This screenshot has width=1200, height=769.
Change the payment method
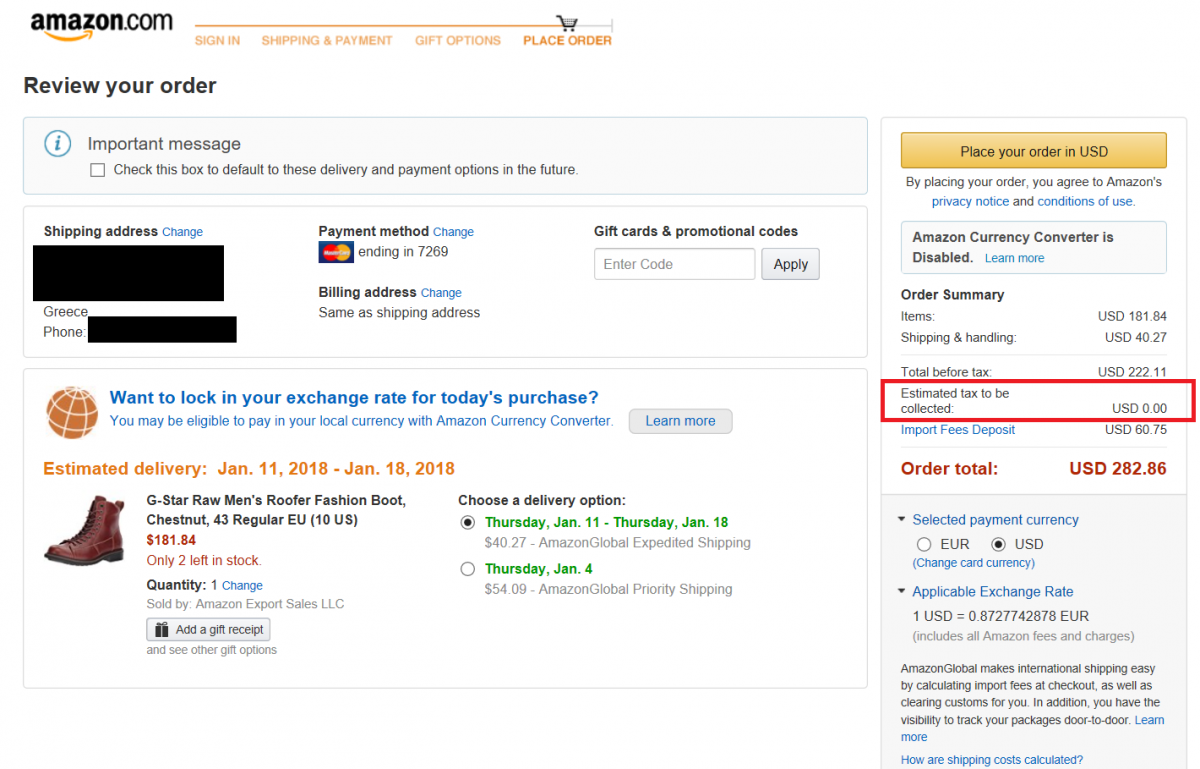(453, 232)
